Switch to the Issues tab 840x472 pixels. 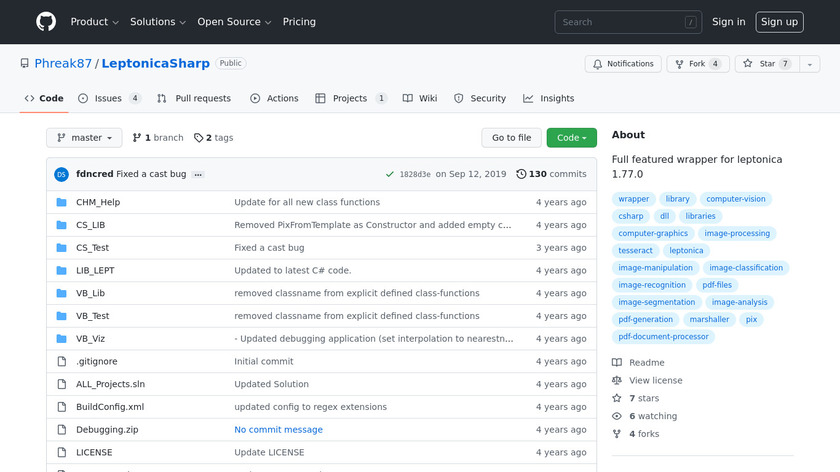point(109,99)
